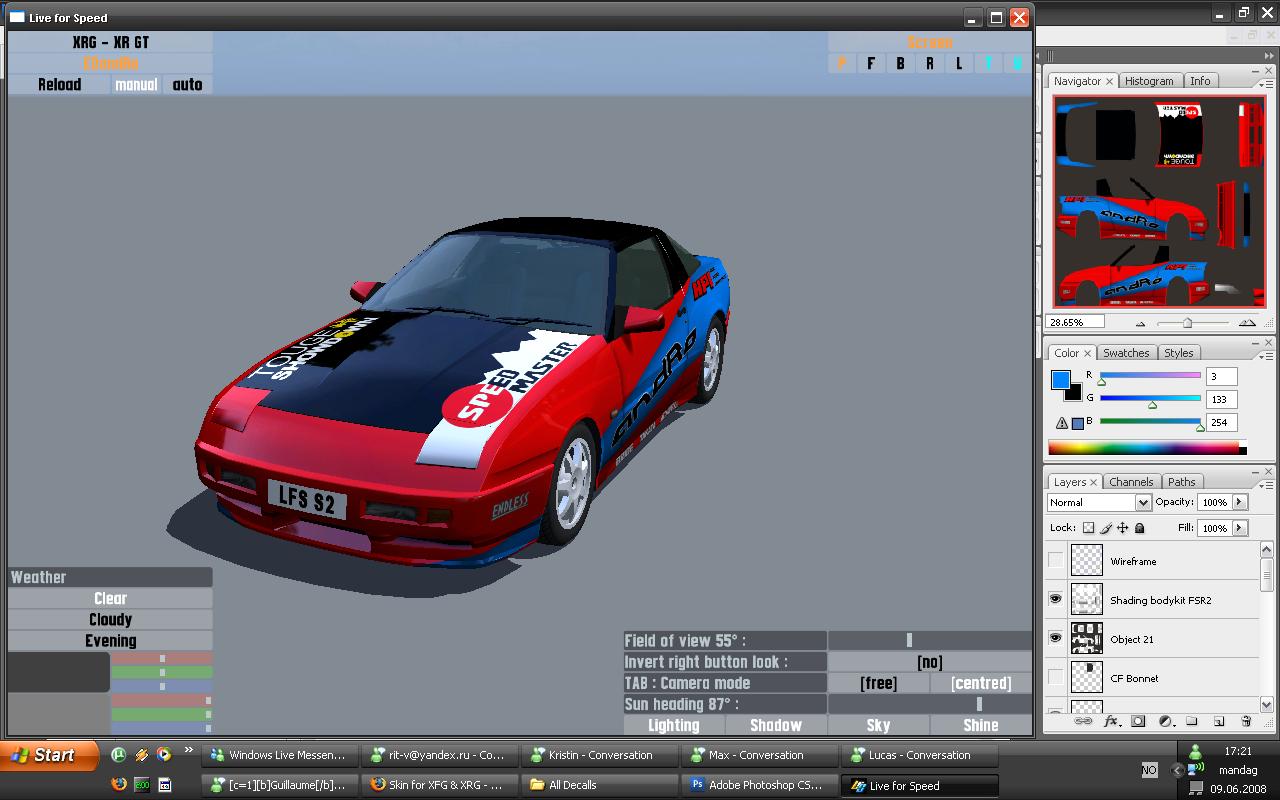Switch to the Swatches tab
This screenshot has height=800, width=1280.
point(1126,353)
